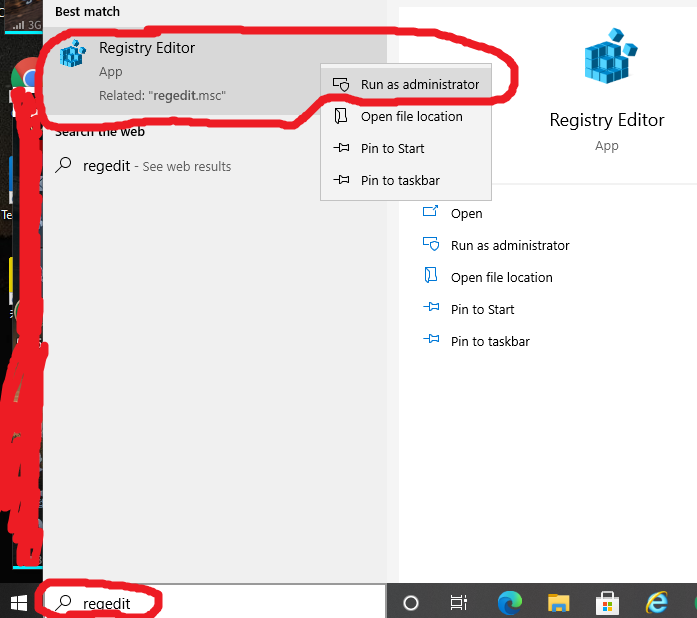The height and width of the screenshot is (618, 697).
Task: Open File Explorer from taskbar
Action: (558, 603)
